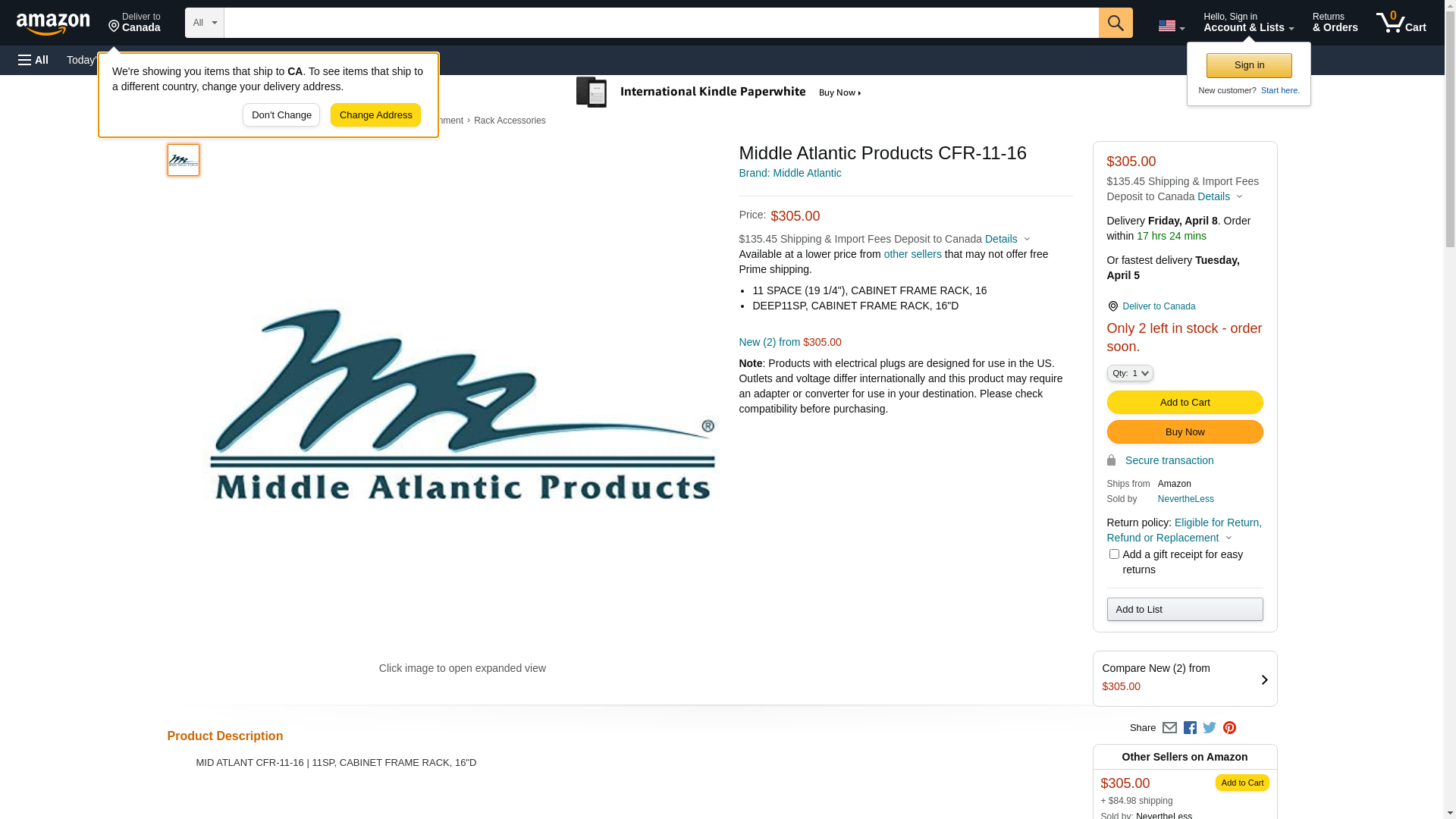Screen dimensions: 1456x819
Task: Open the All hamburger menu
Action: [x=33, y=60]
